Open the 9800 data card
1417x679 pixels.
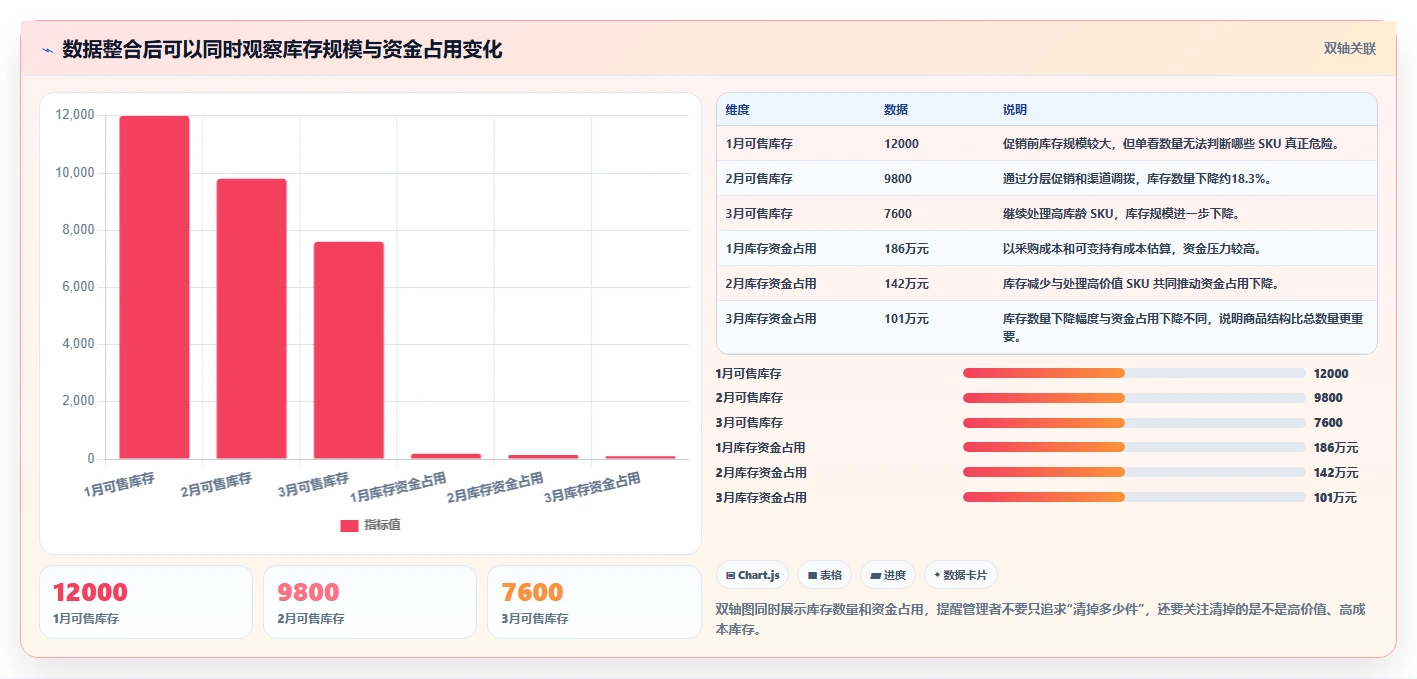click(x=370, y=602)
